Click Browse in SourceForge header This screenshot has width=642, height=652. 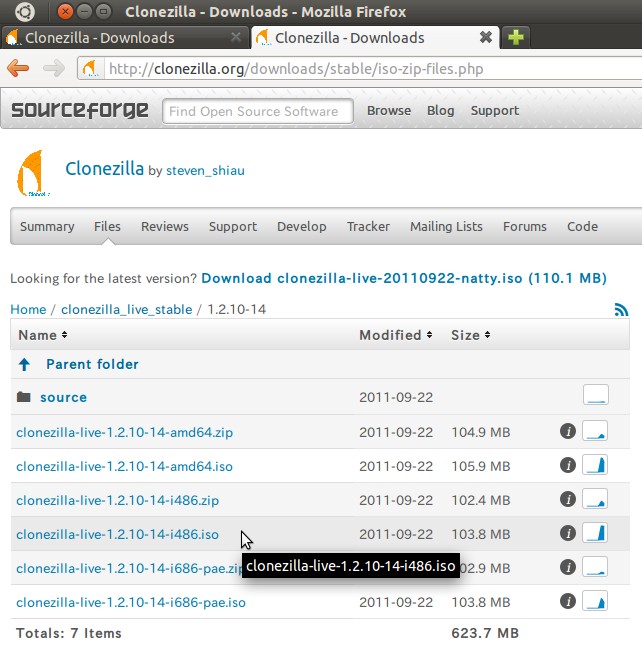click(x=389, y=111)
